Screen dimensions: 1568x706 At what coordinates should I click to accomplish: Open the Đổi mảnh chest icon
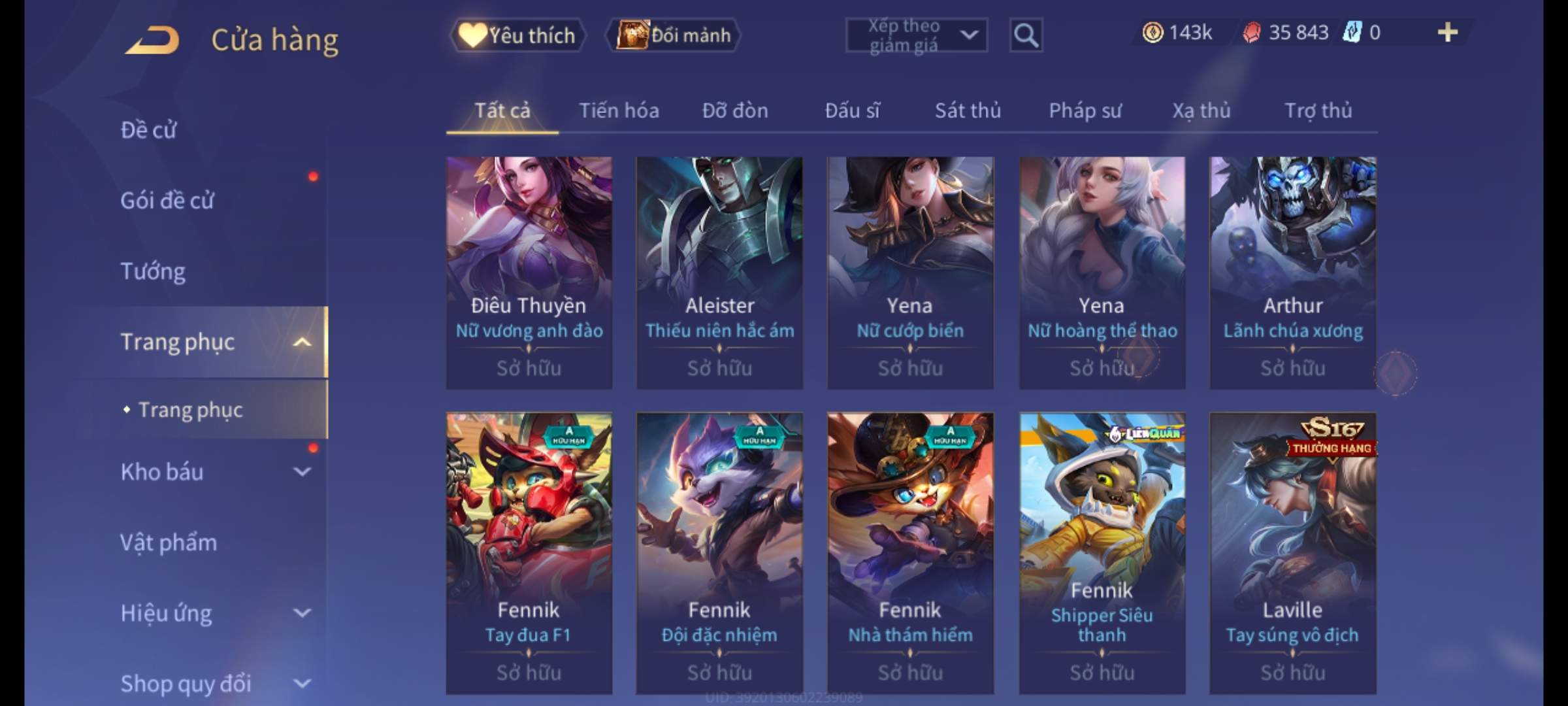tap(673, 35)
